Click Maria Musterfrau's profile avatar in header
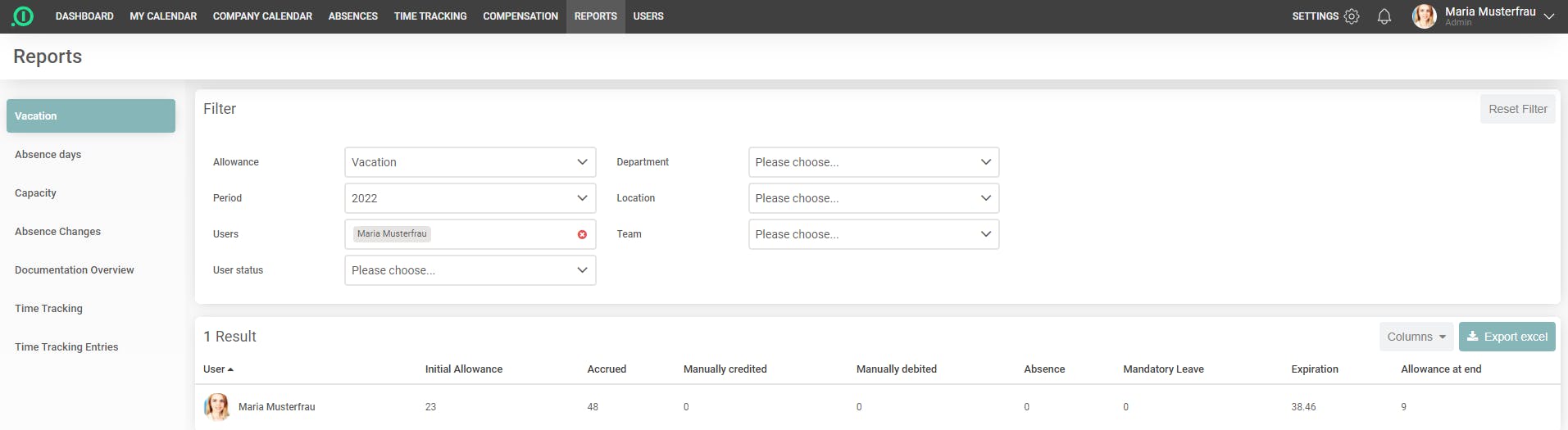This screenshot has width=1568, height=430. tap(1425, 16)
